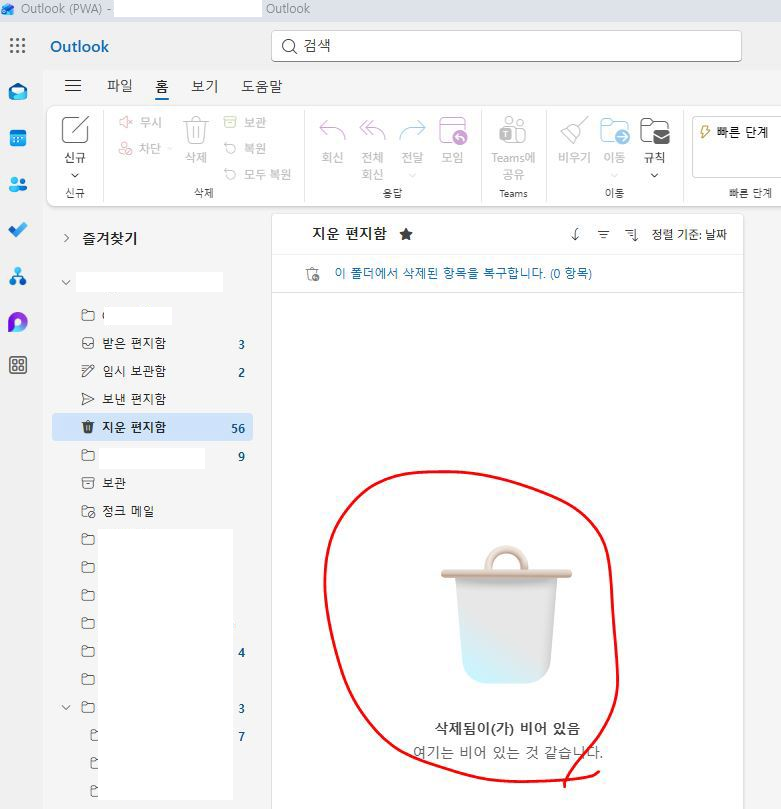Image resolution: width=781 pixels, height=809 pixels.
Task: Click in the 검색 search field
Action: click(x=507, y=46)
